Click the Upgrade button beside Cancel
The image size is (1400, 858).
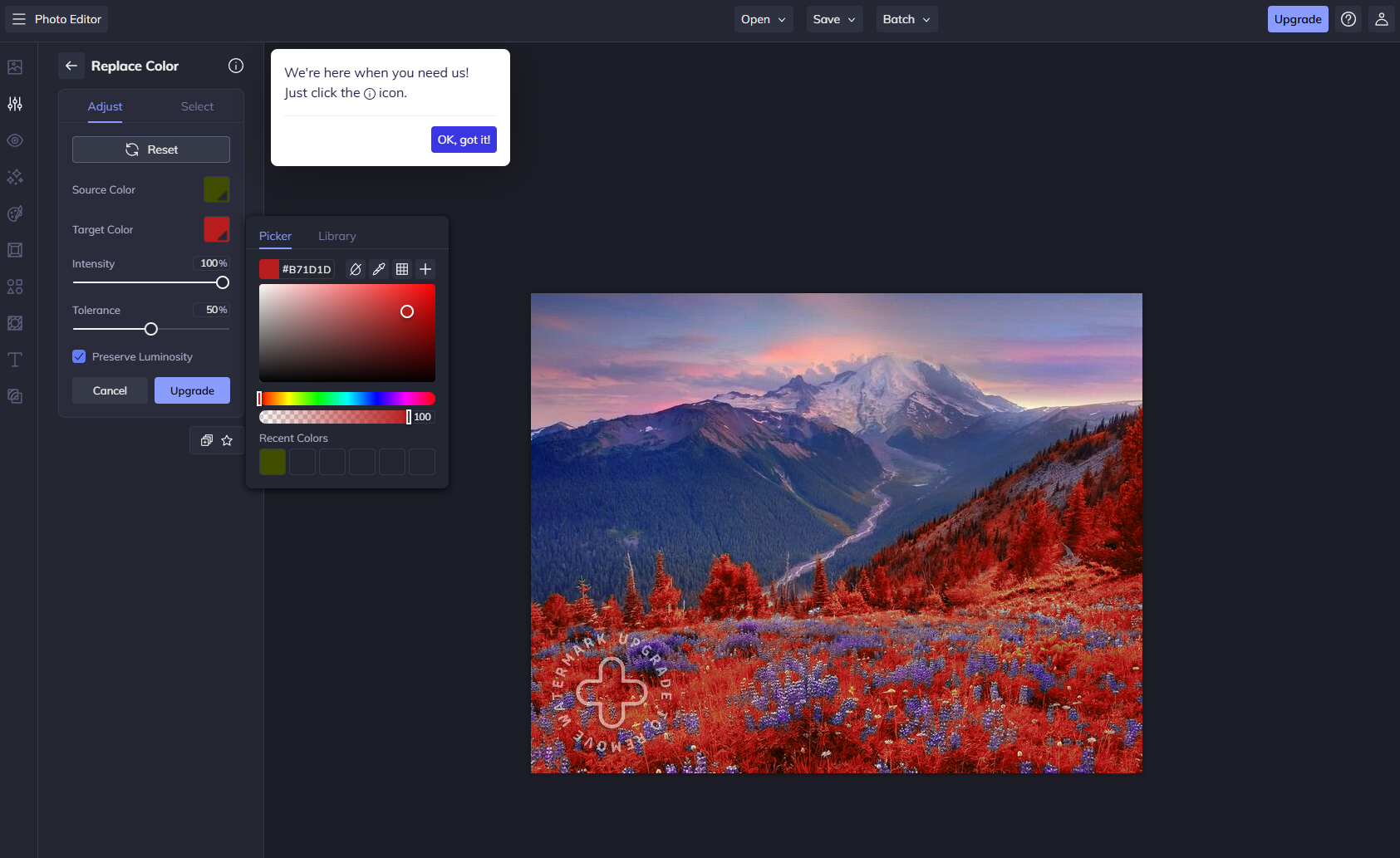[x=192, y=390]
